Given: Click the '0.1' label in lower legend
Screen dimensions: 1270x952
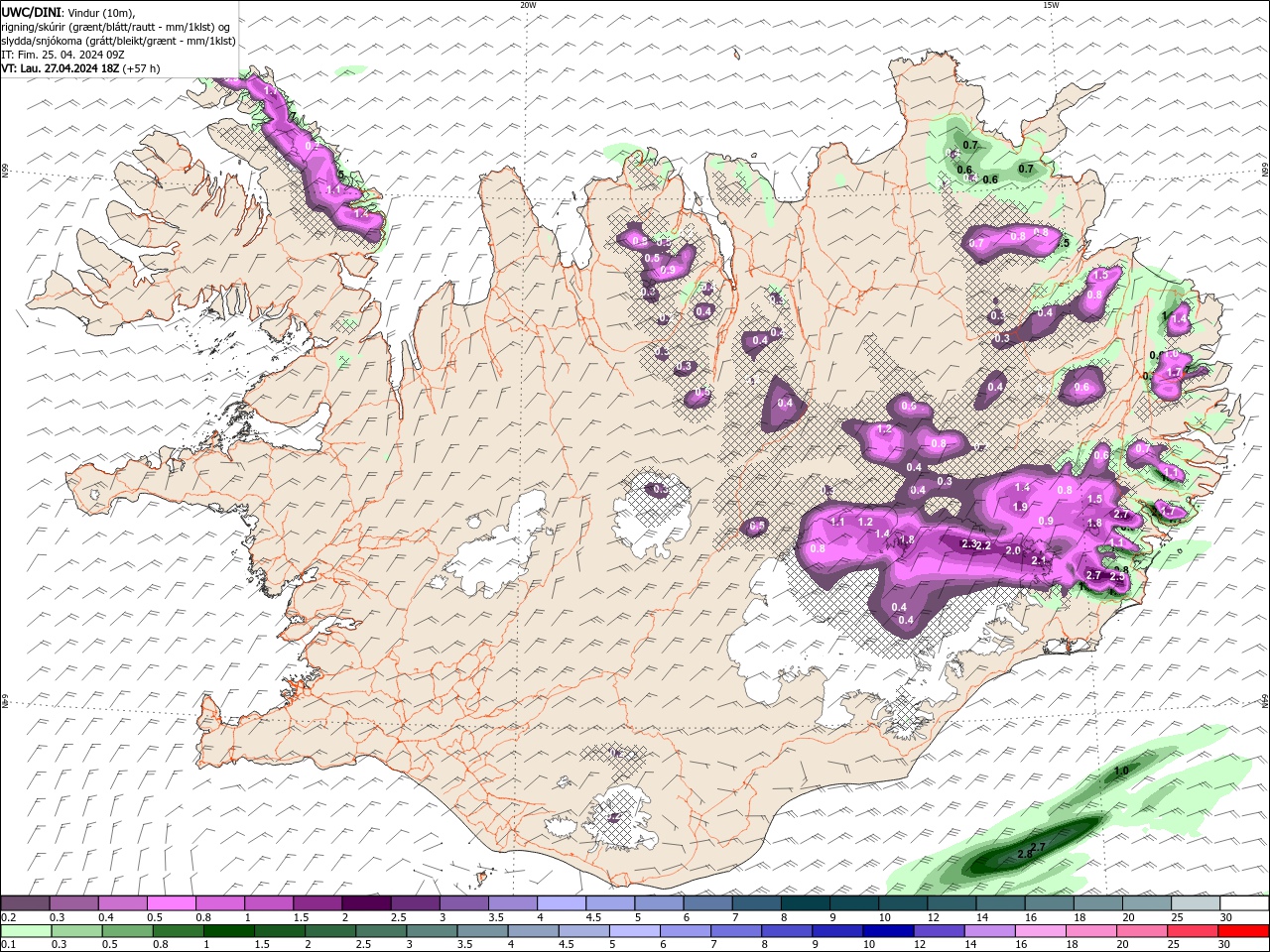Looking at the screenshot, I should coord(8,945).
